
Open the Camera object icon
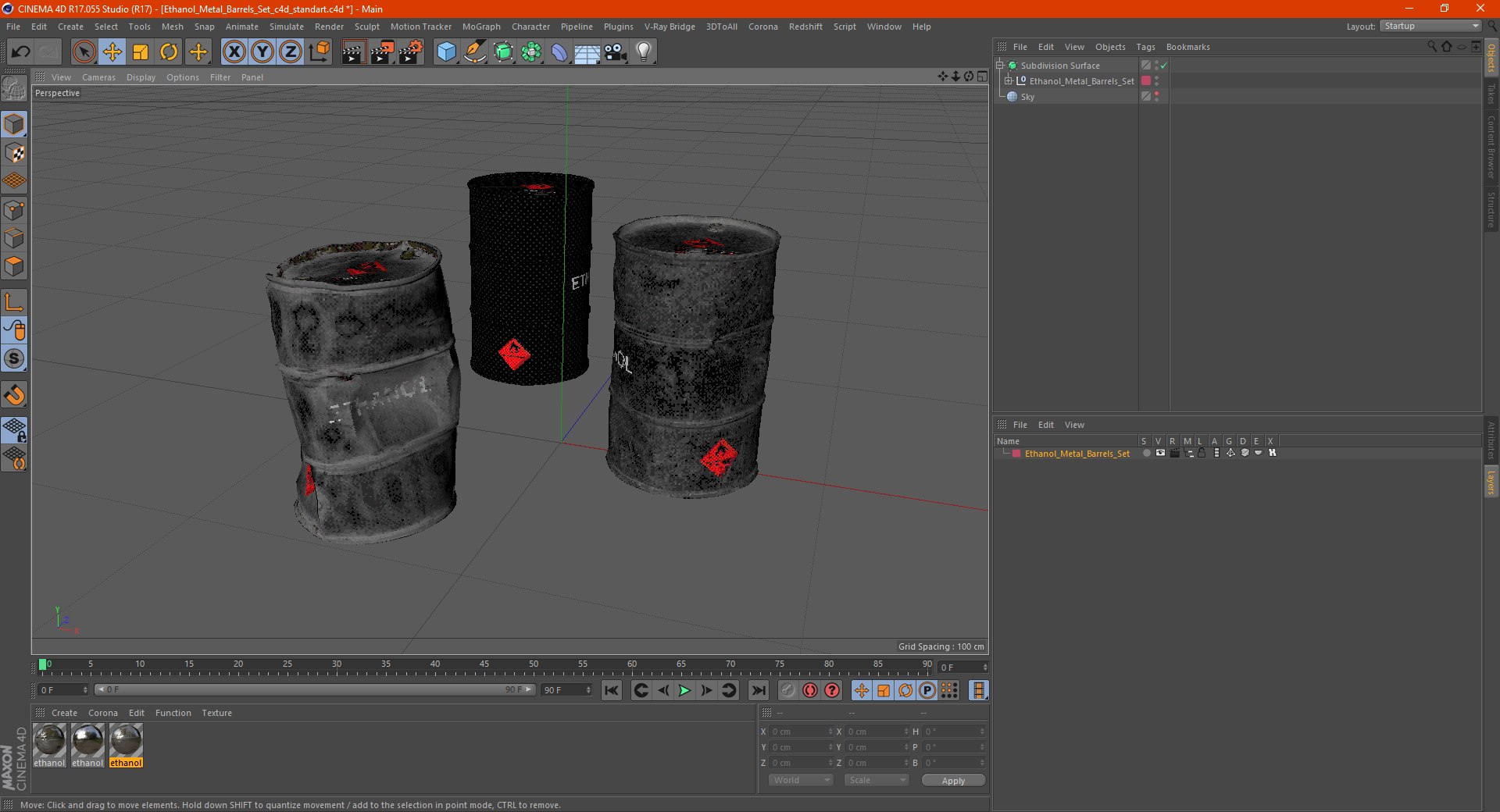(x=616, y=52)
